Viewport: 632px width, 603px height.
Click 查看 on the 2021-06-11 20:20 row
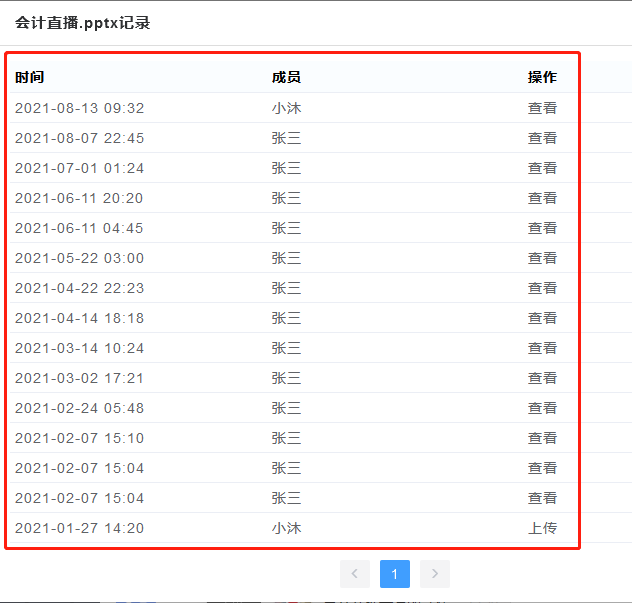542,198
